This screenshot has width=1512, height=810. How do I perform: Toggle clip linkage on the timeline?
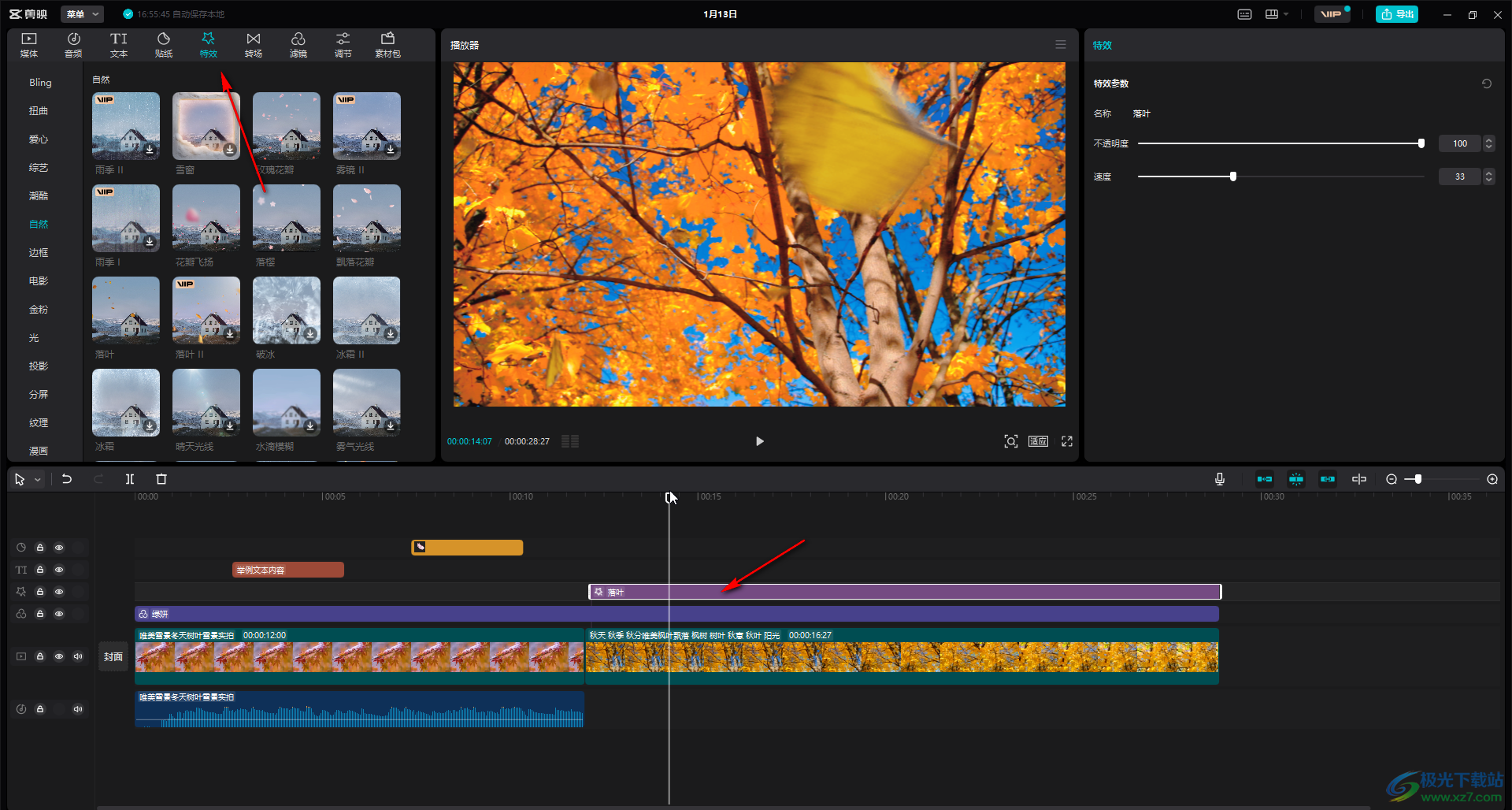1328,479
